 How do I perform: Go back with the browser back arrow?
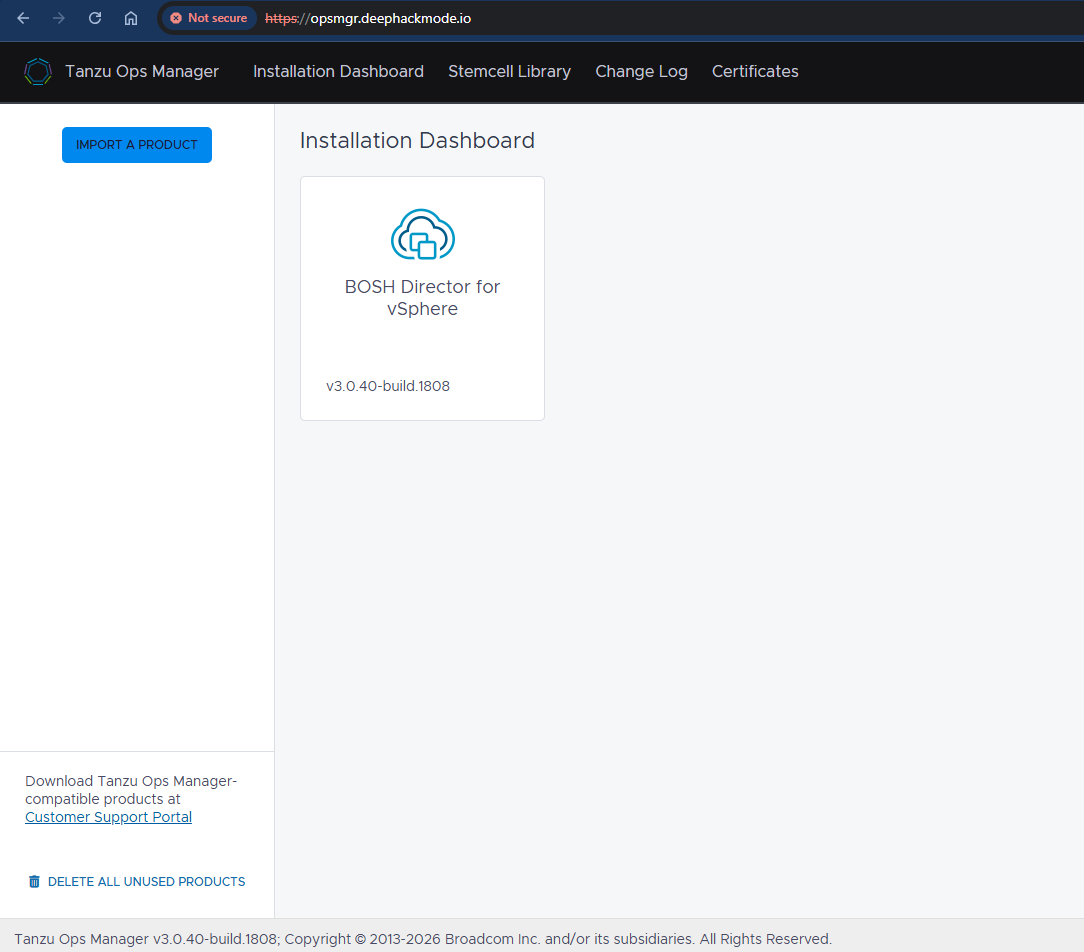coord(23,18)
